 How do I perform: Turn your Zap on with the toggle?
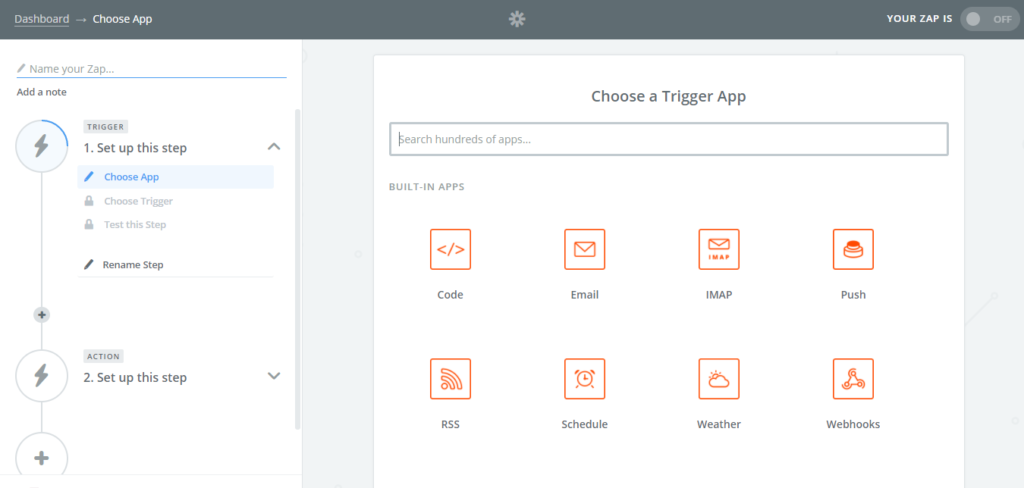tap(989, 19)
